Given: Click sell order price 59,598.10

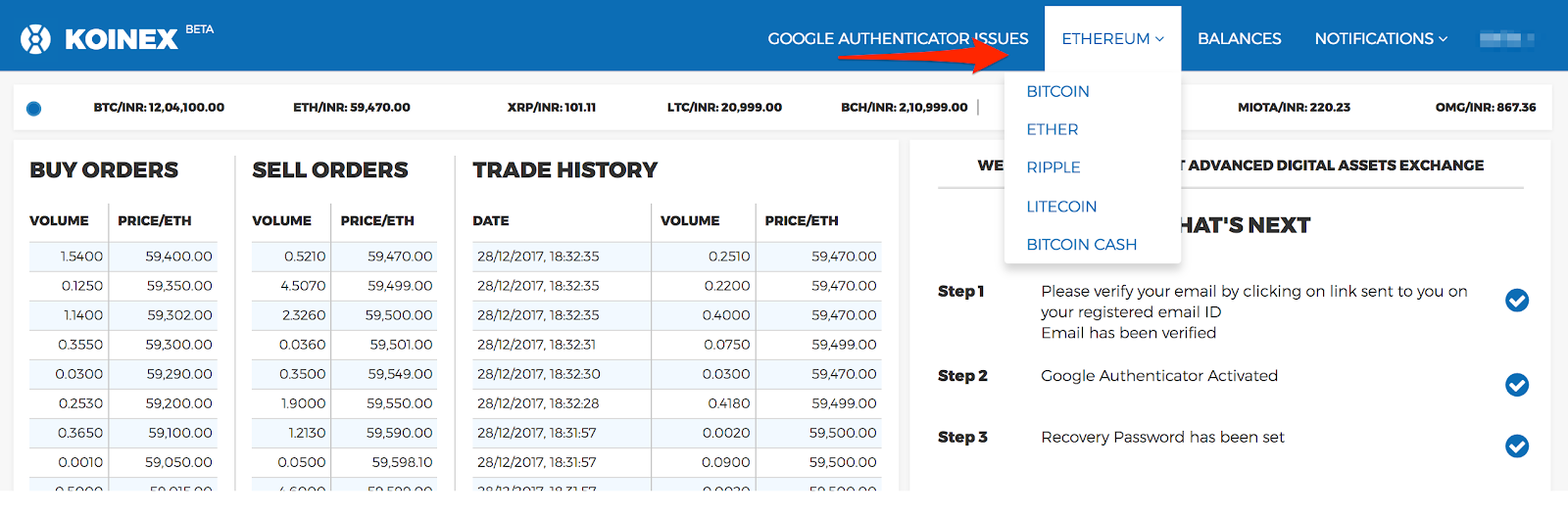Looking at the screenshot, I should pos(402,462).
